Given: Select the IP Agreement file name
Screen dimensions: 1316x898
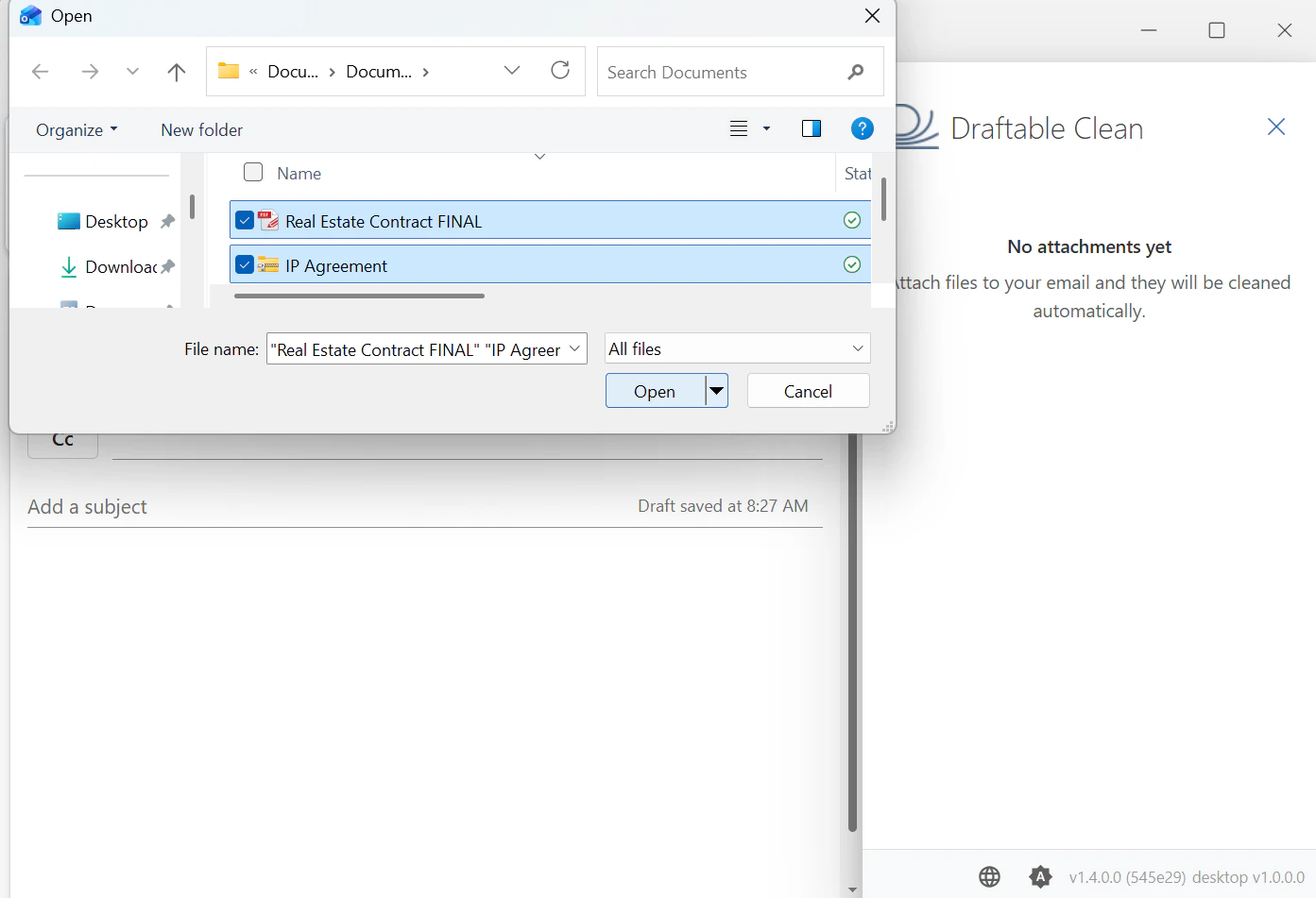Looking at the screenshot, I should pos(336,266).
